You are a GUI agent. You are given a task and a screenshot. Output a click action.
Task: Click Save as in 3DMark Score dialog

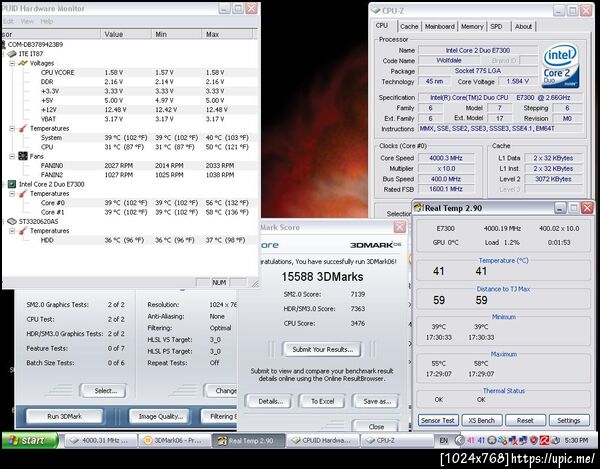[x=377, y=401]
